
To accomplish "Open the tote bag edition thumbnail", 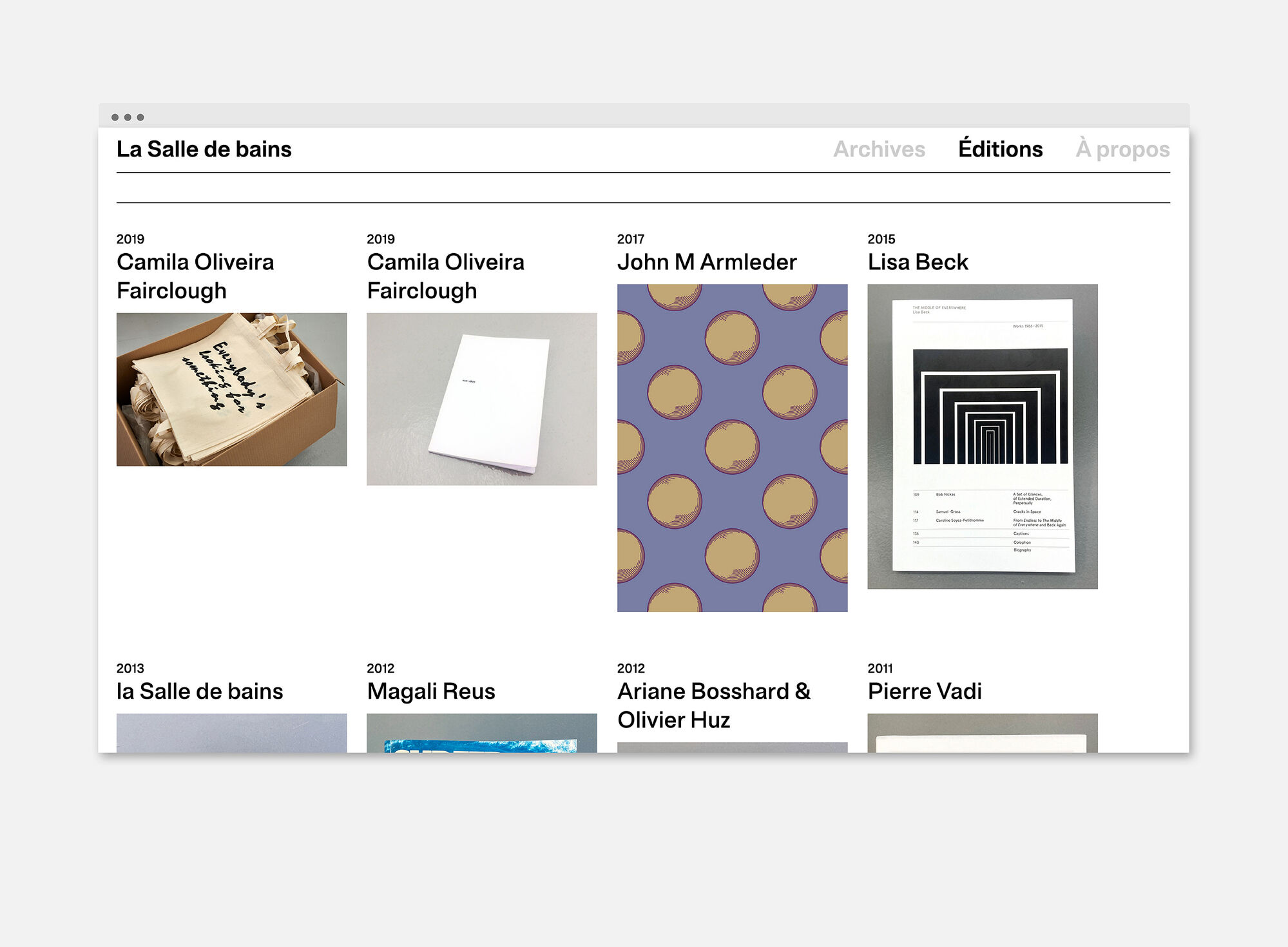I will point(231,389).
